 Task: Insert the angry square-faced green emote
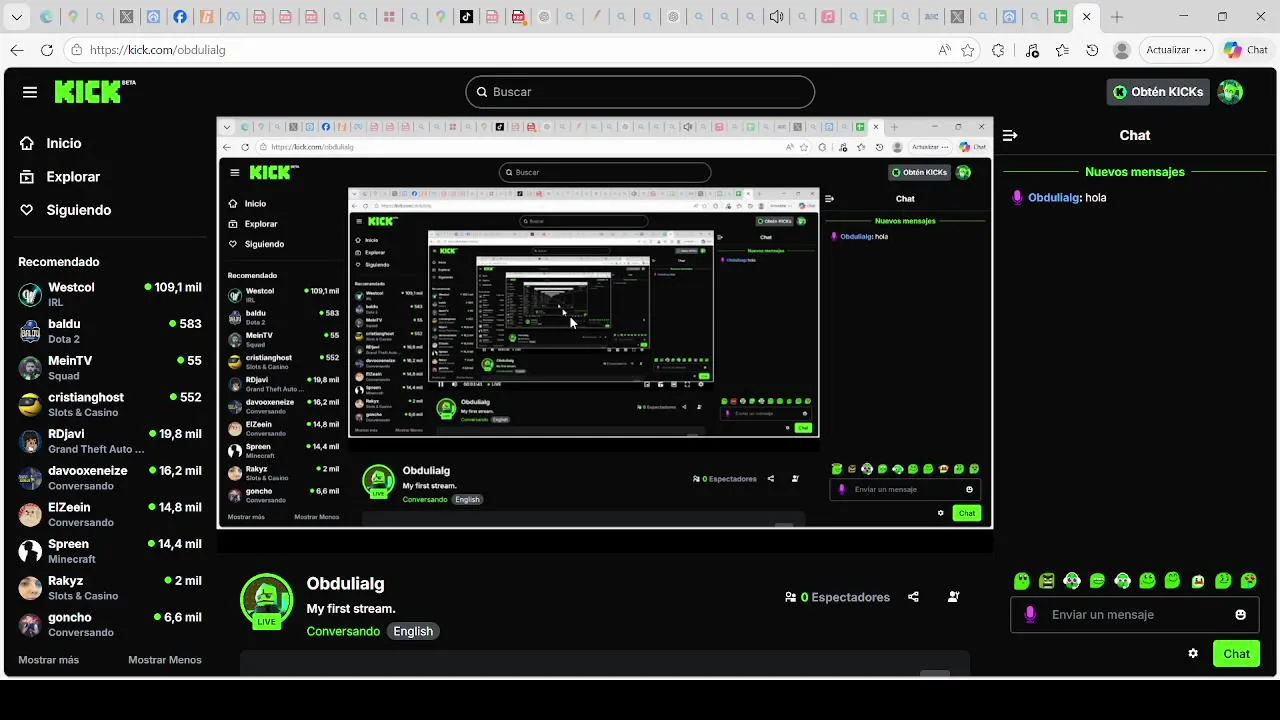[x=1046, y=580]
